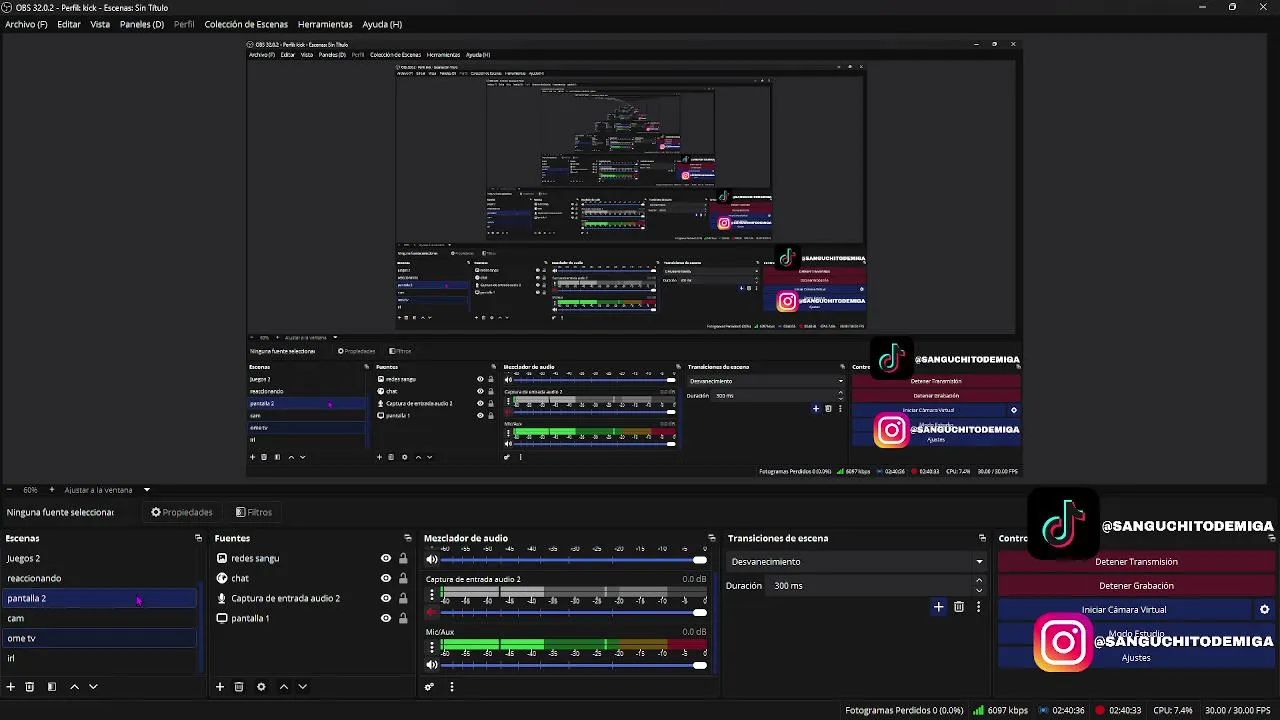Click the browser icon of chat source
The image size is (1280, 720).
click(222, 578)
